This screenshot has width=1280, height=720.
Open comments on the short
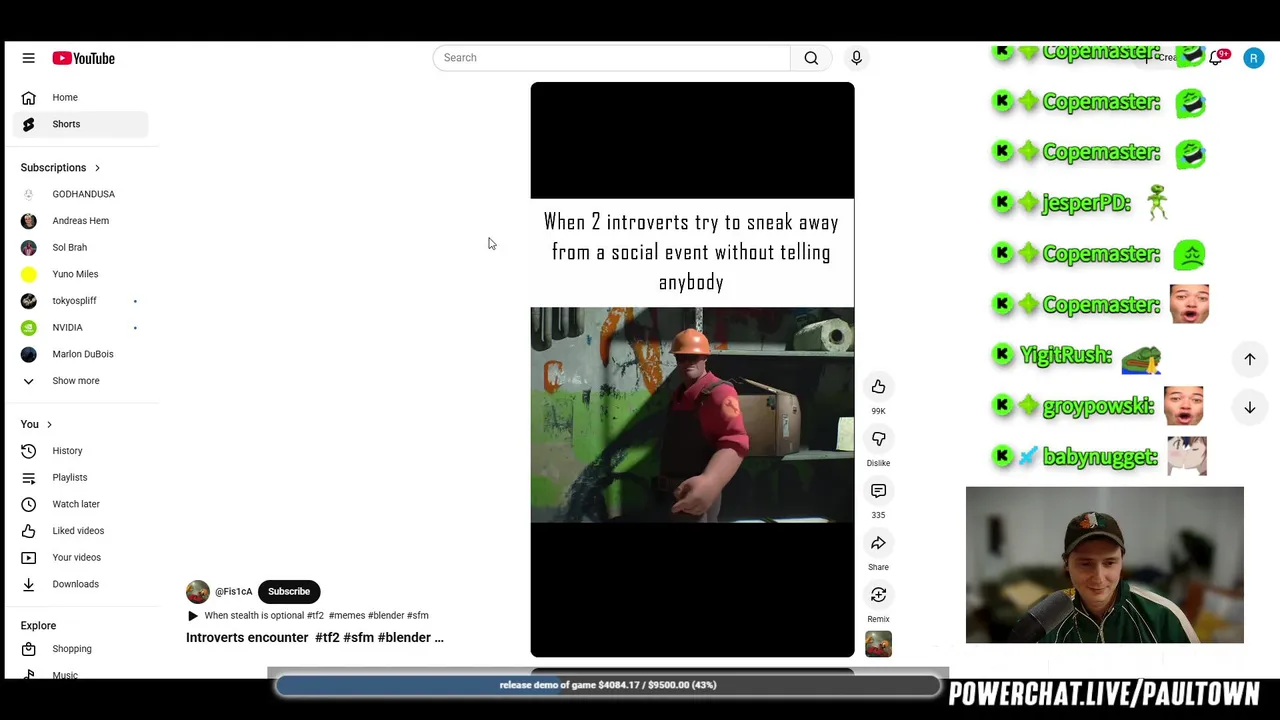coord(878,491)
